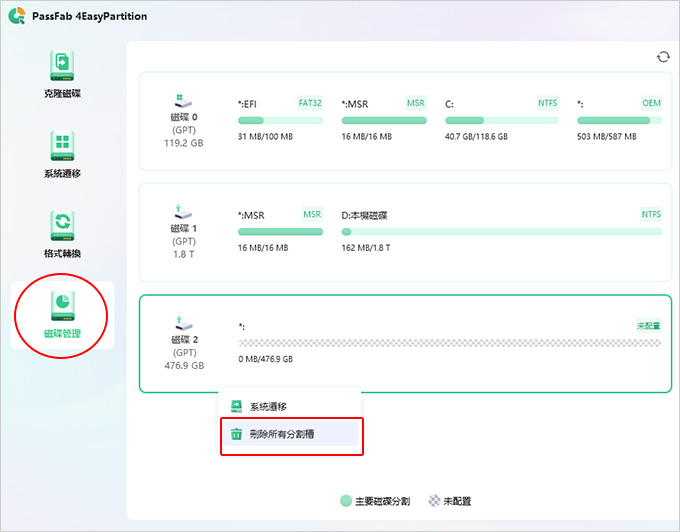The height and width of the screenshot is (532, 680).
Task: Click the NTFS tag on D: partition
Action: [x=651, y=214]
